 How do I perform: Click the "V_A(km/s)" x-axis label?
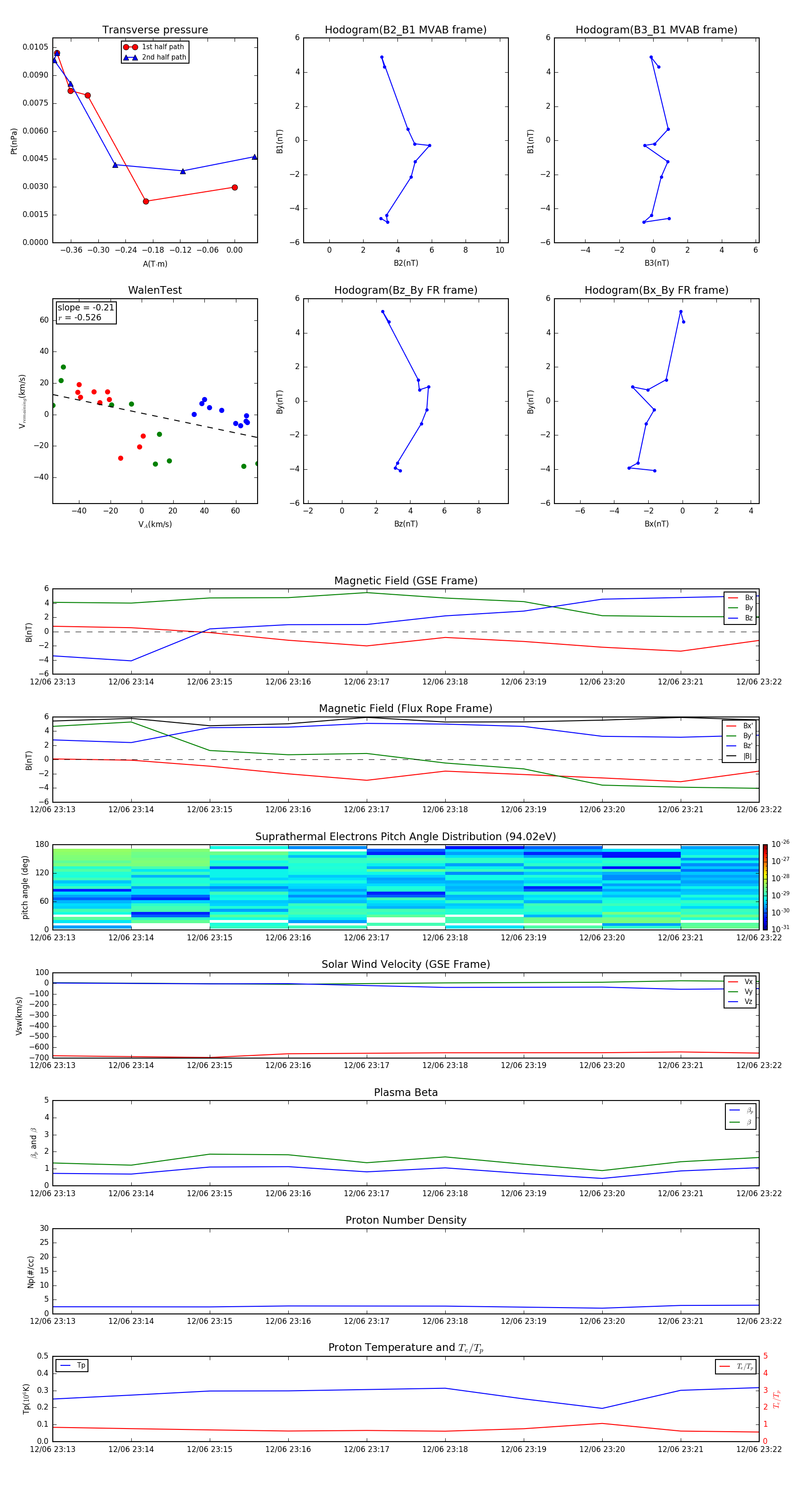coord(155,524)
